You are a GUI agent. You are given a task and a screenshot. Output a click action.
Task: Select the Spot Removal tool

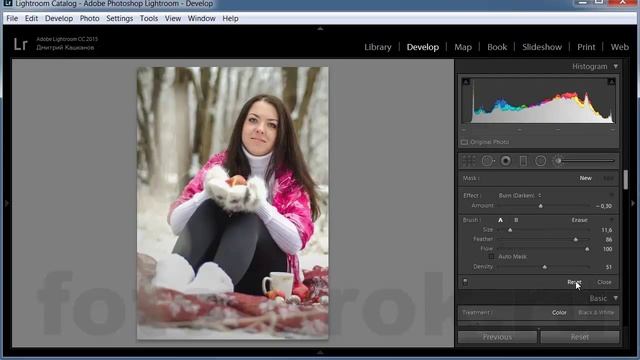487,161
